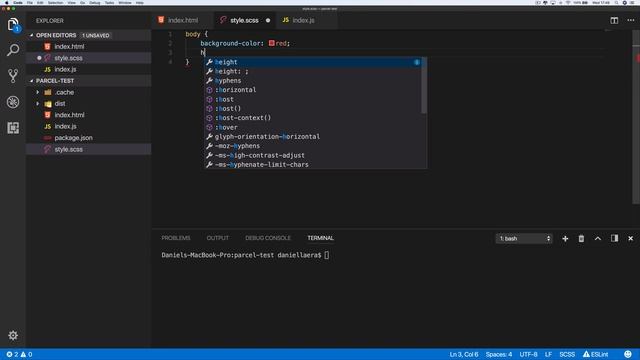Image resolution: width=640 pixels, height=360 pixels.
Task: Expand the dist folder
Action: click(x=89, y=104)
